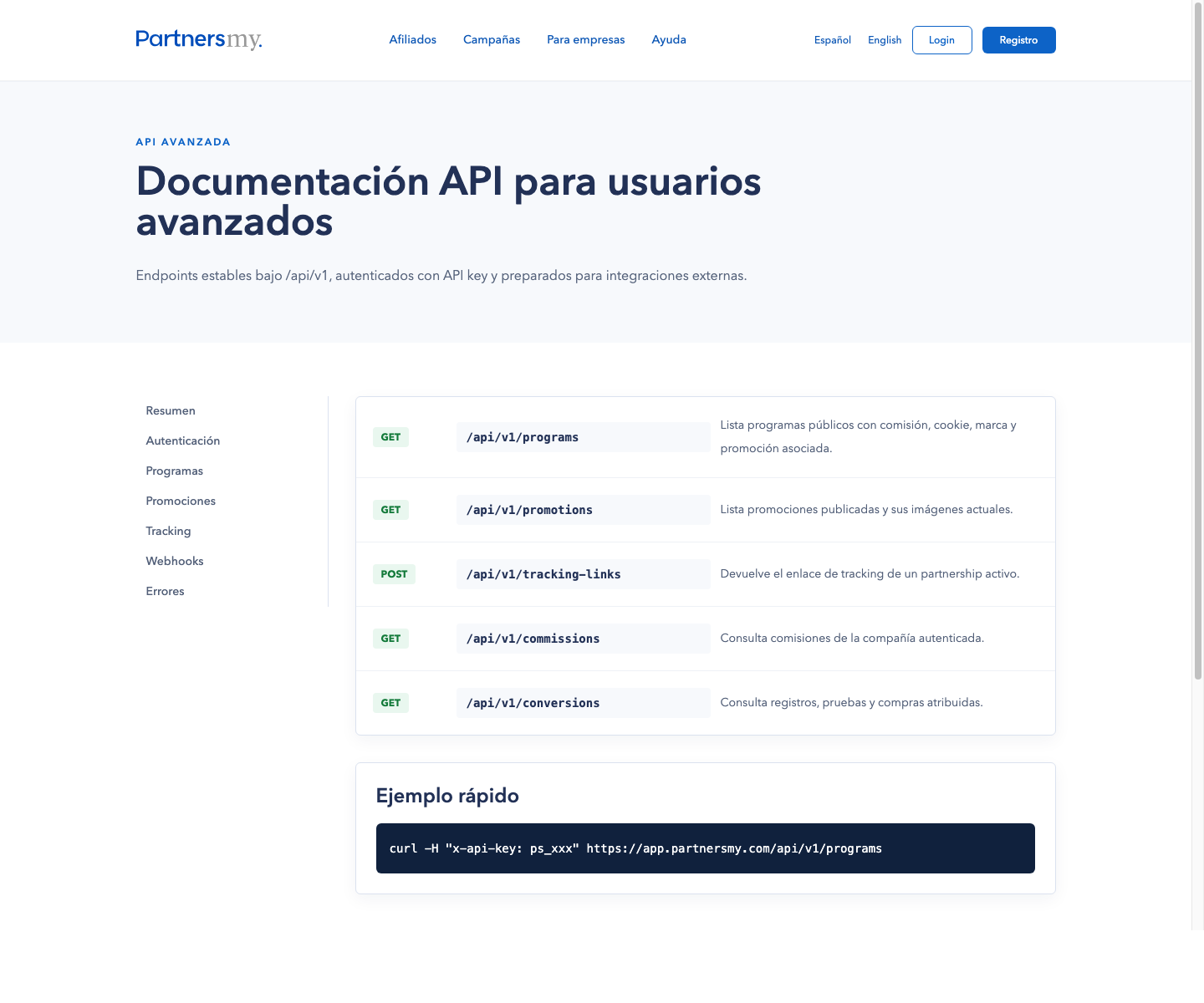Click the Login button
The height and width of the screenshot is (1003, 1204).
pyautogui.click(x=941, y=40)
